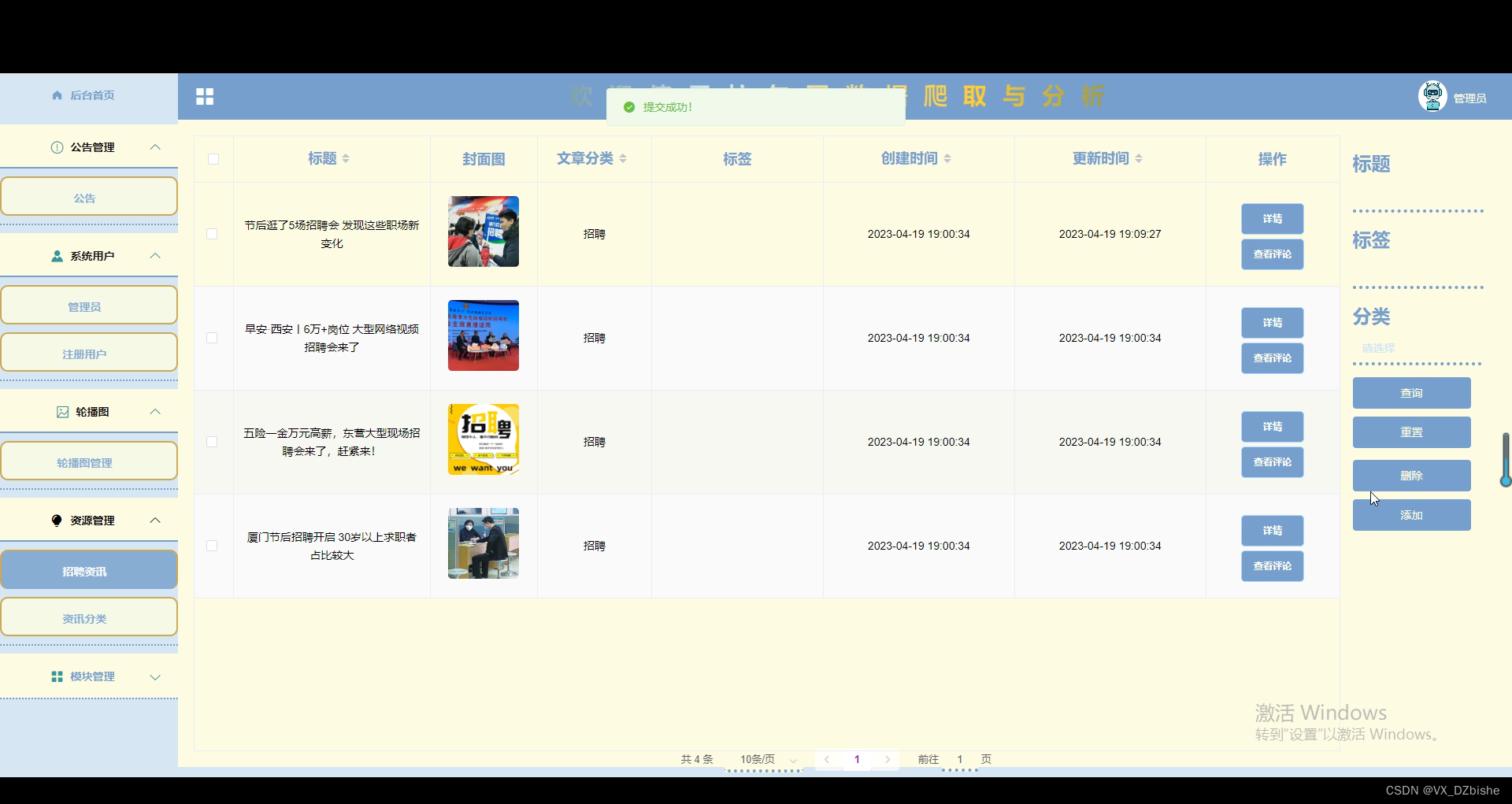
Task: Open the 管理员 menu item
Action: click(89, 306)
